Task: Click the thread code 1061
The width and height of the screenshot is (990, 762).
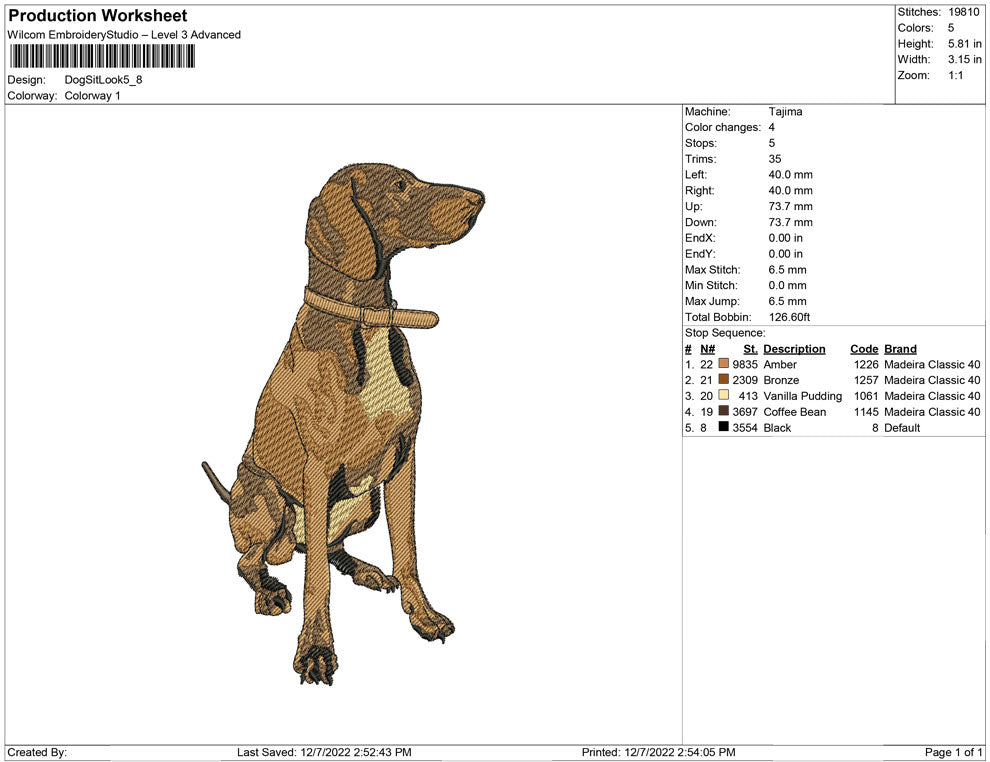Action: click(866, 396)
